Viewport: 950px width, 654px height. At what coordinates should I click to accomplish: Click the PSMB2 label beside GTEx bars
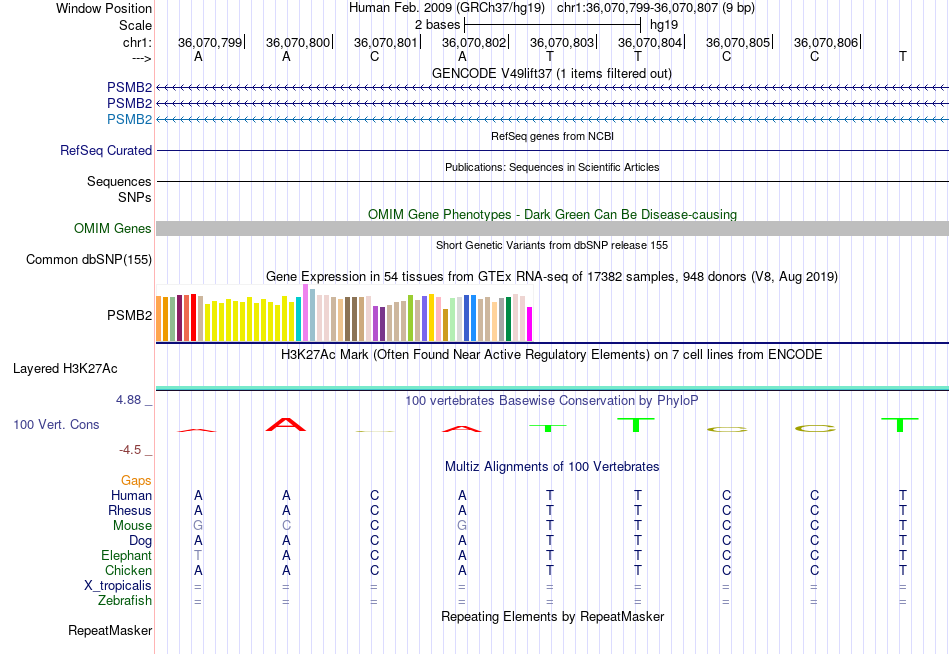pos(129,315)
